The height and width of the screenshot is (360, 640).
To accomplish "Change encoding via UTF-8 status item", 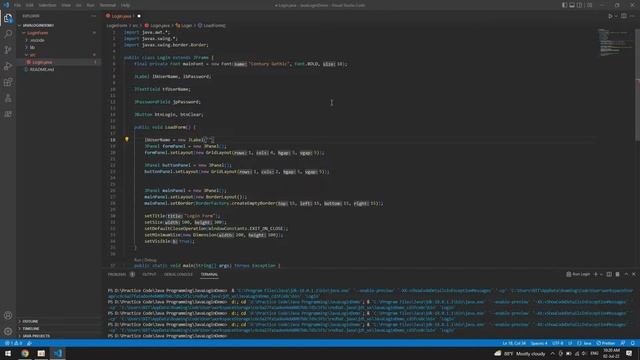I will tap(558, 343).
